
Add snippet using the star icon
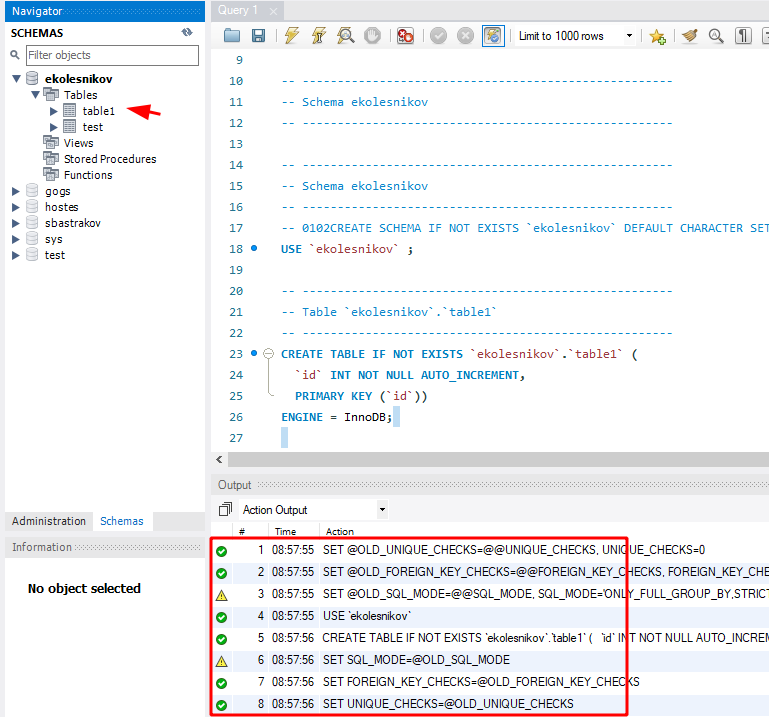pos(656,36)
